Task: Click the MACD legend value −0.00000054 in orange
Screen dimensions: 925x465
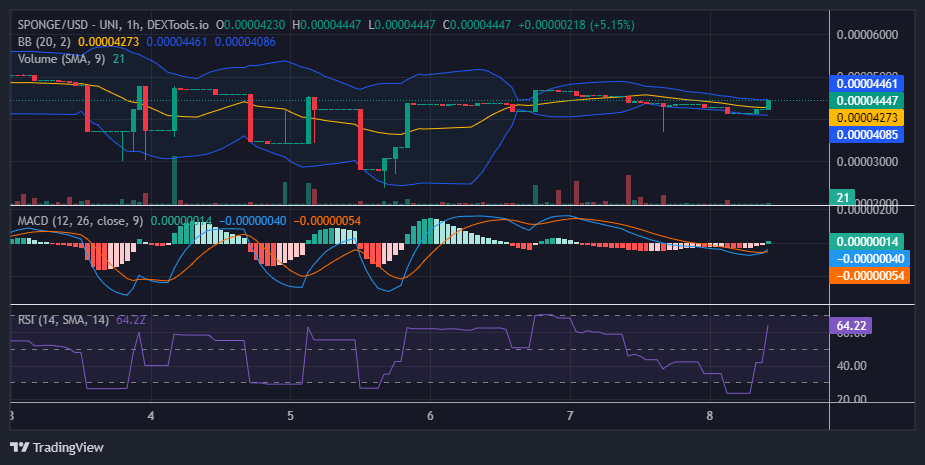Action: point(327,221)
